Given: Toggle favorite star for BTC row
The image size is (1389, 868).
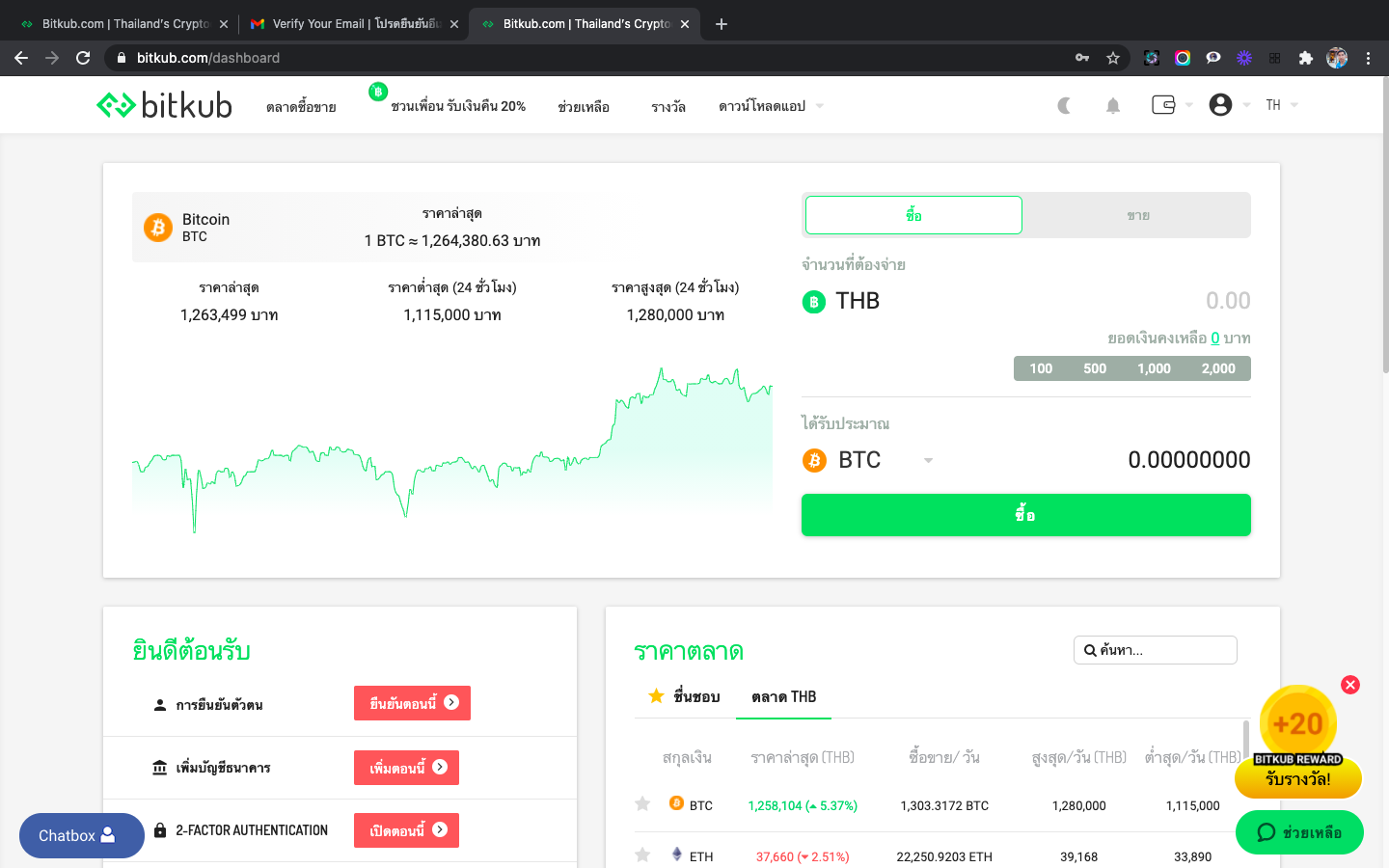Looking at the screenshot, I should [642, 804].
